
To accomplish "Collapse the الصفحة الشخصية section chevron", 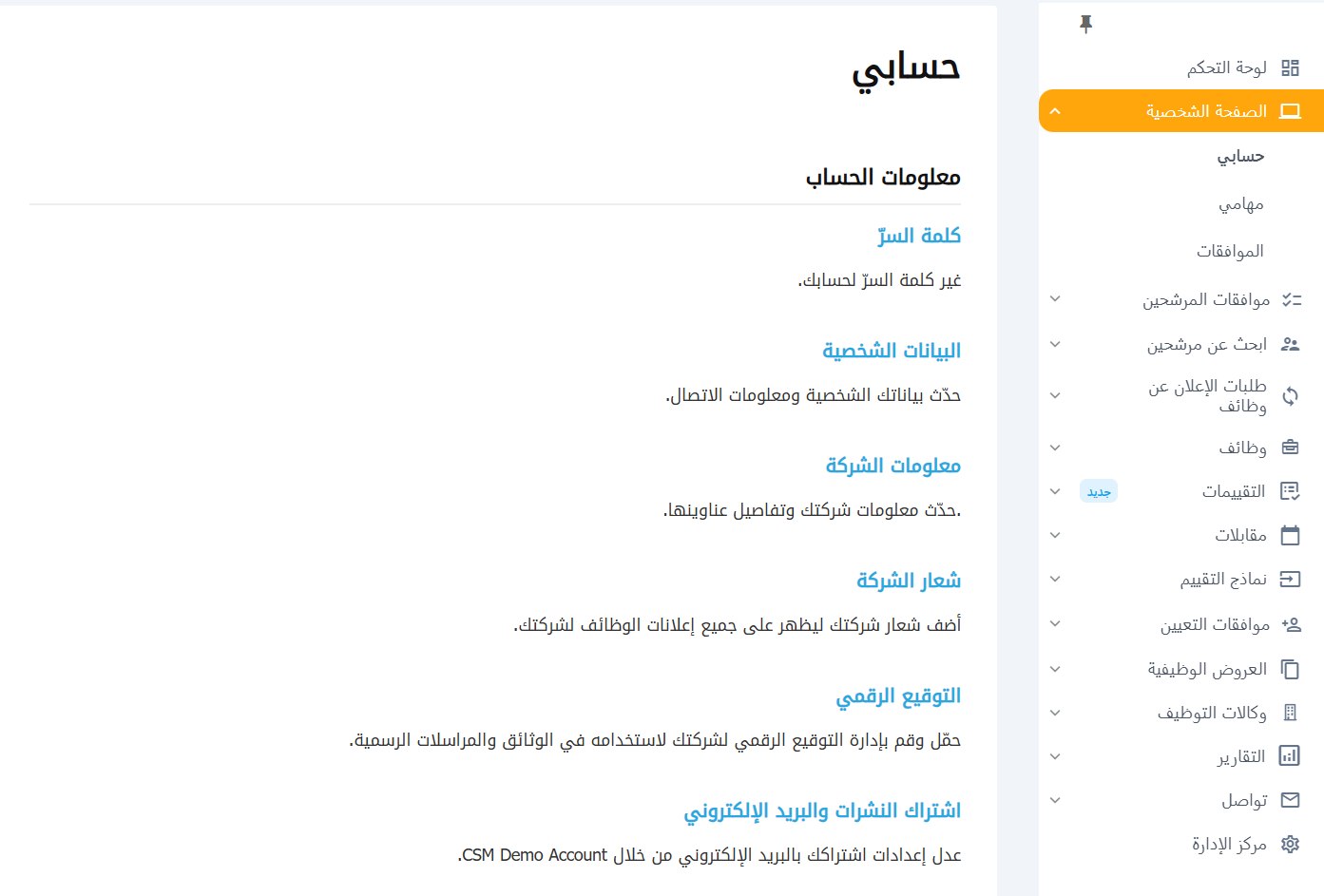I will tap(1055, 111).
